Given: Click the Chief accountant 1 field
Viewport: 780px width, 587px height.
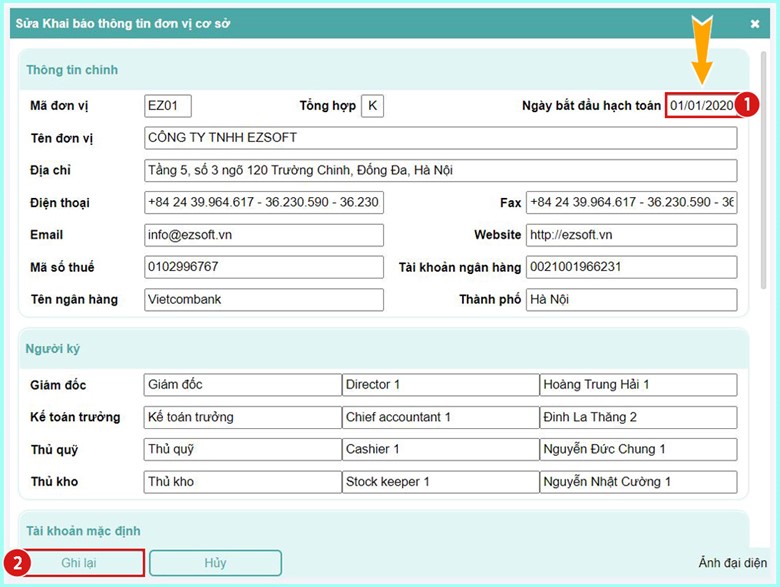Looking at the screenshot, I should pos(440,417).
